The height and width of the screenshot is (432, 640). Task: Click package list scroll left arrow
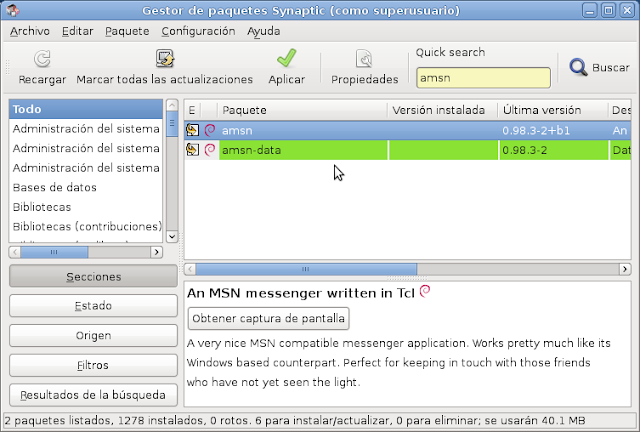point(190,269)
